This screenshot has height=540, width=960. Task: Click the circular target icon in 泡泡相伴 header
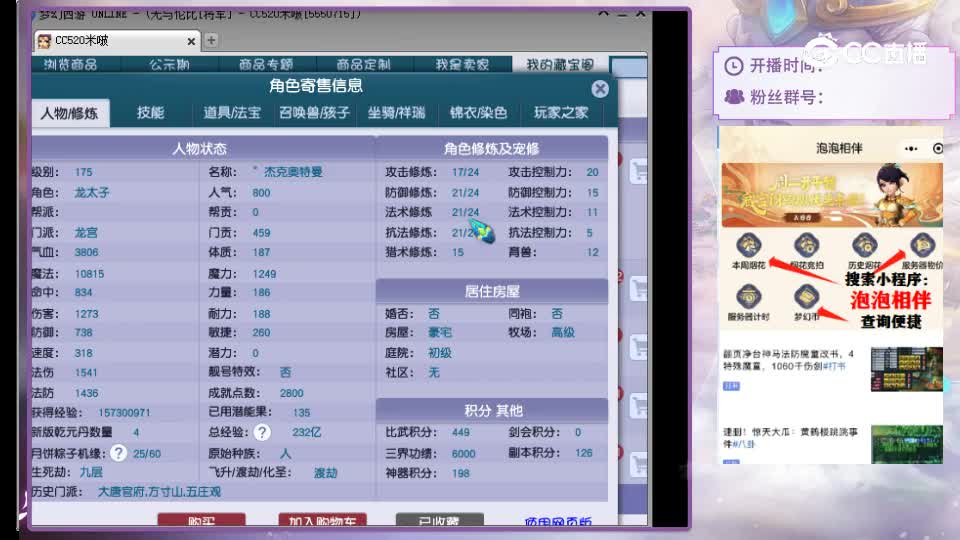click(937, 149)
